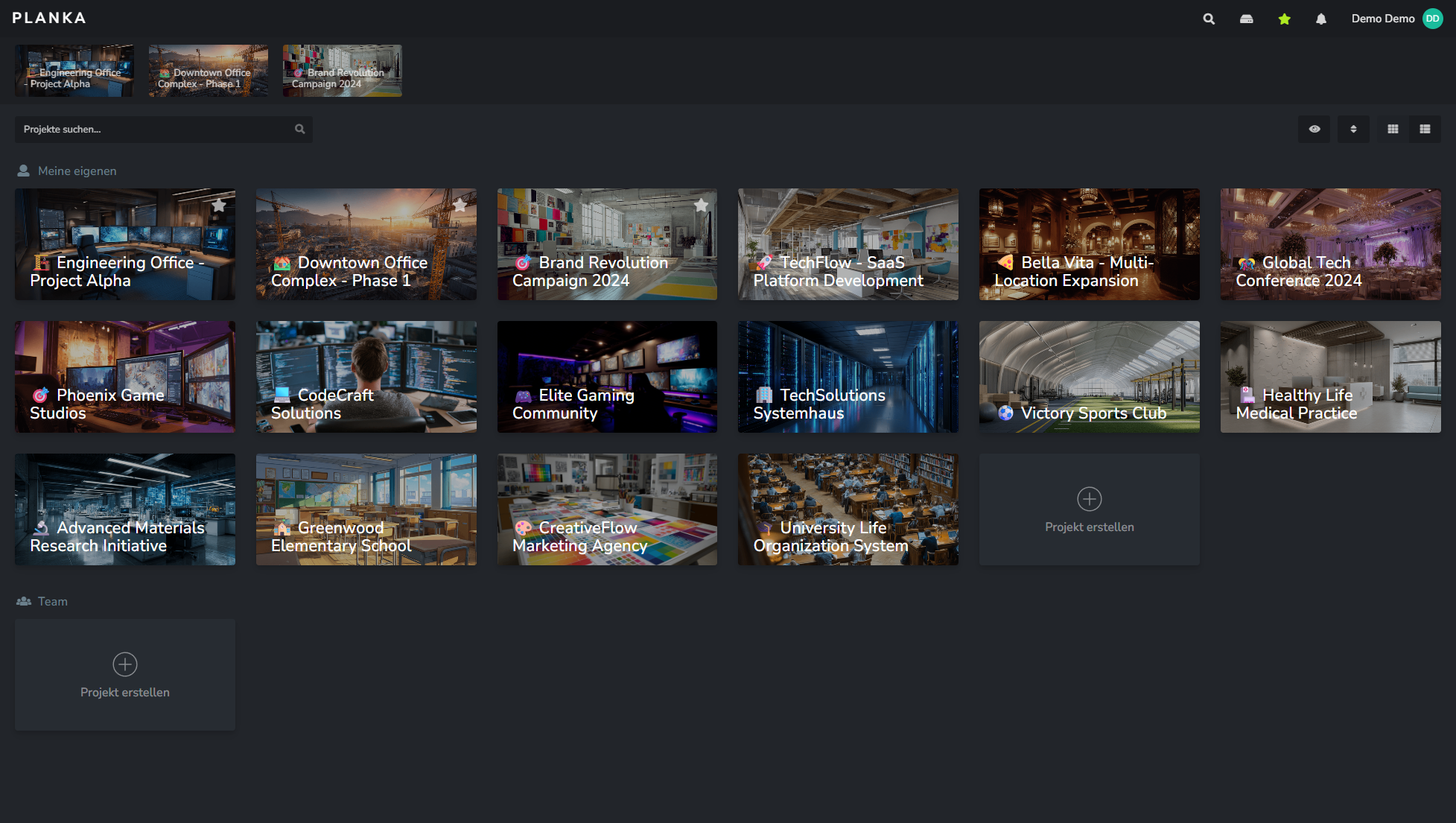This screenshot has height=823, width=1456.
Task: Click the server icon in the header
Action: click(x=1246, y=19)
